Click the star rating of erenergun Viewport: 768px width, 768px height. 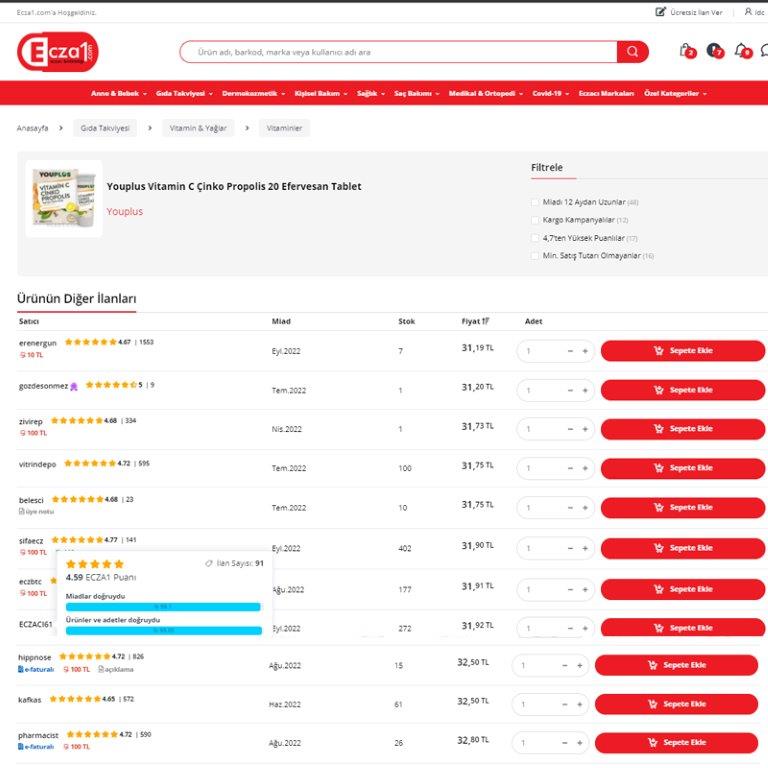pyautogui.click(x=91, y=342)
